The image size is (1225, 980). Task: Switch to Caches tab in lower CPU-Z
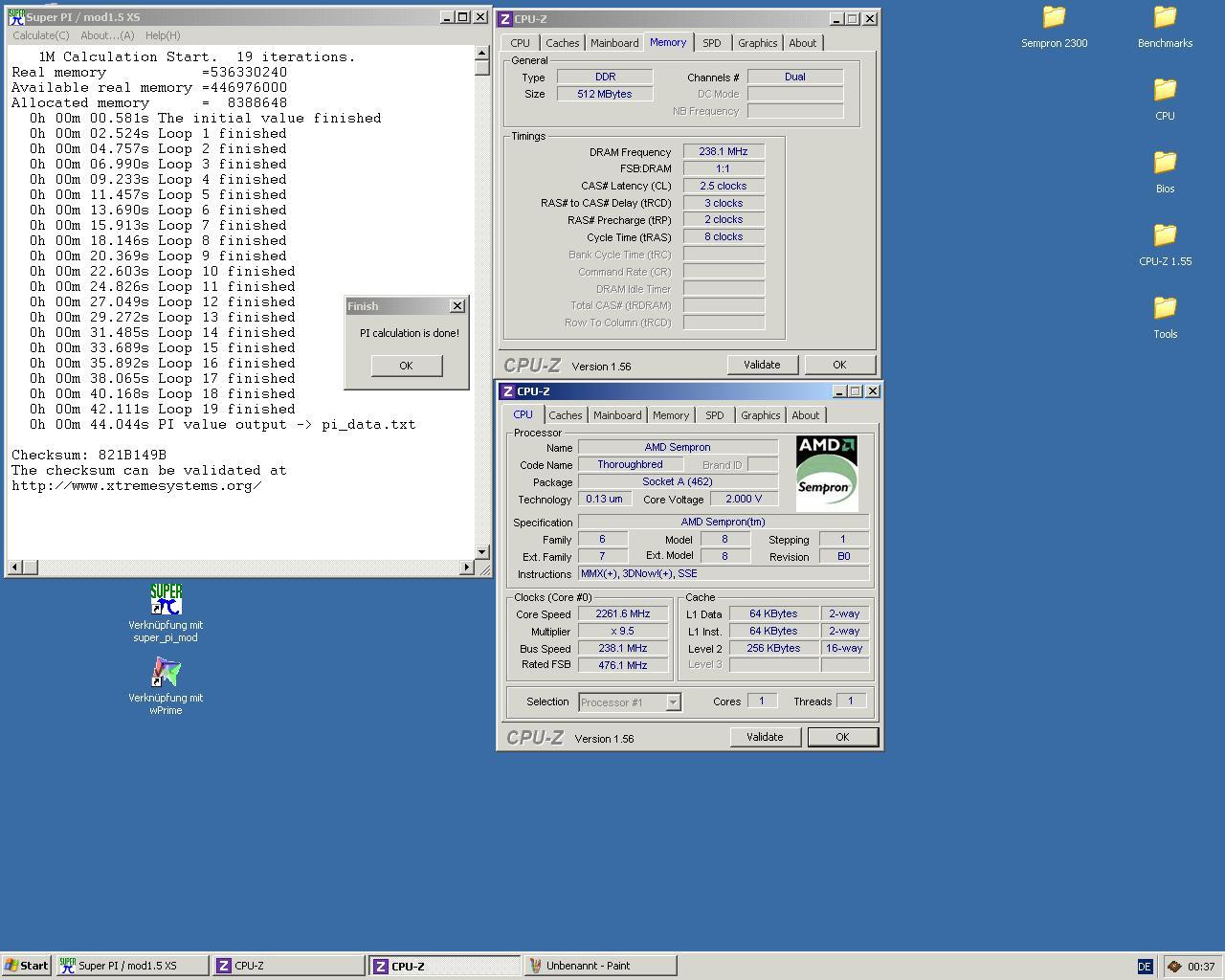(565, 415)
